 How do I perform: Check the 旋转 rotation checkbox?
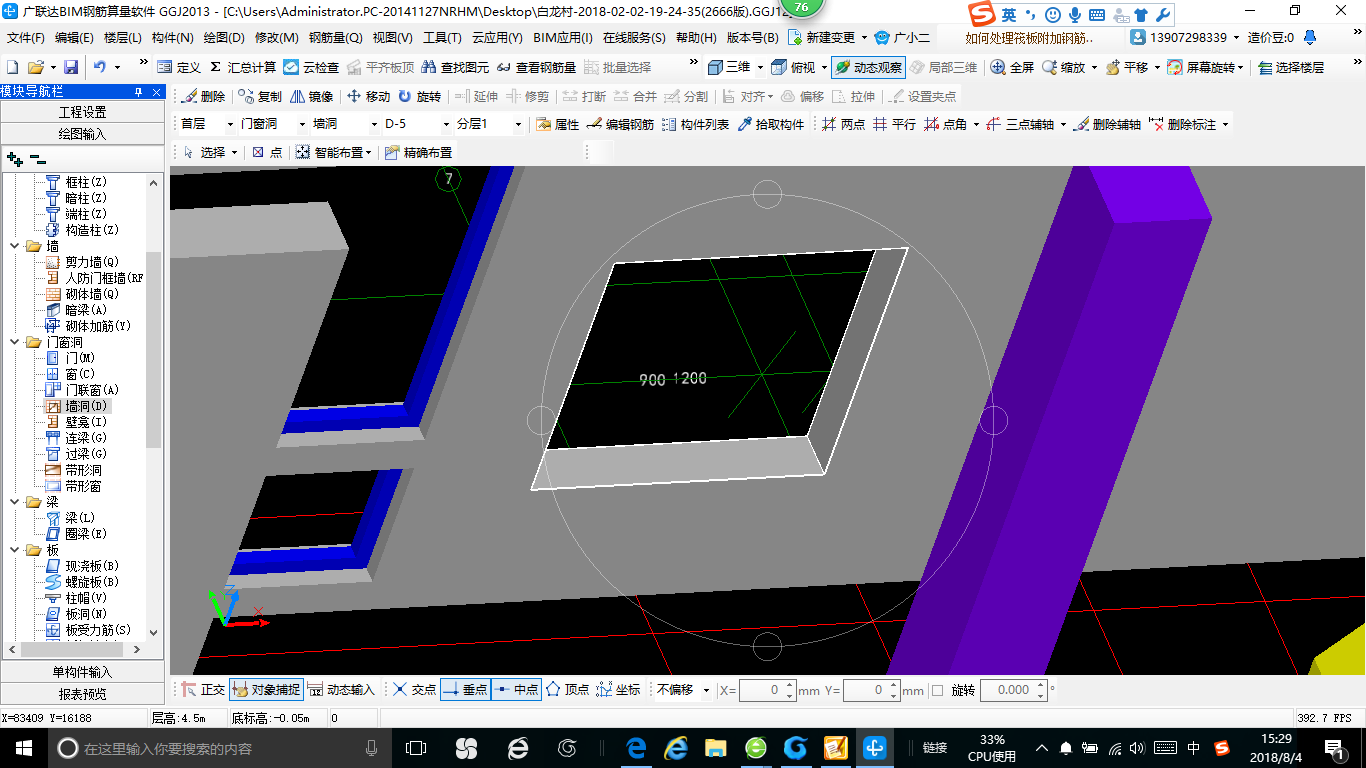pos(937,690)
